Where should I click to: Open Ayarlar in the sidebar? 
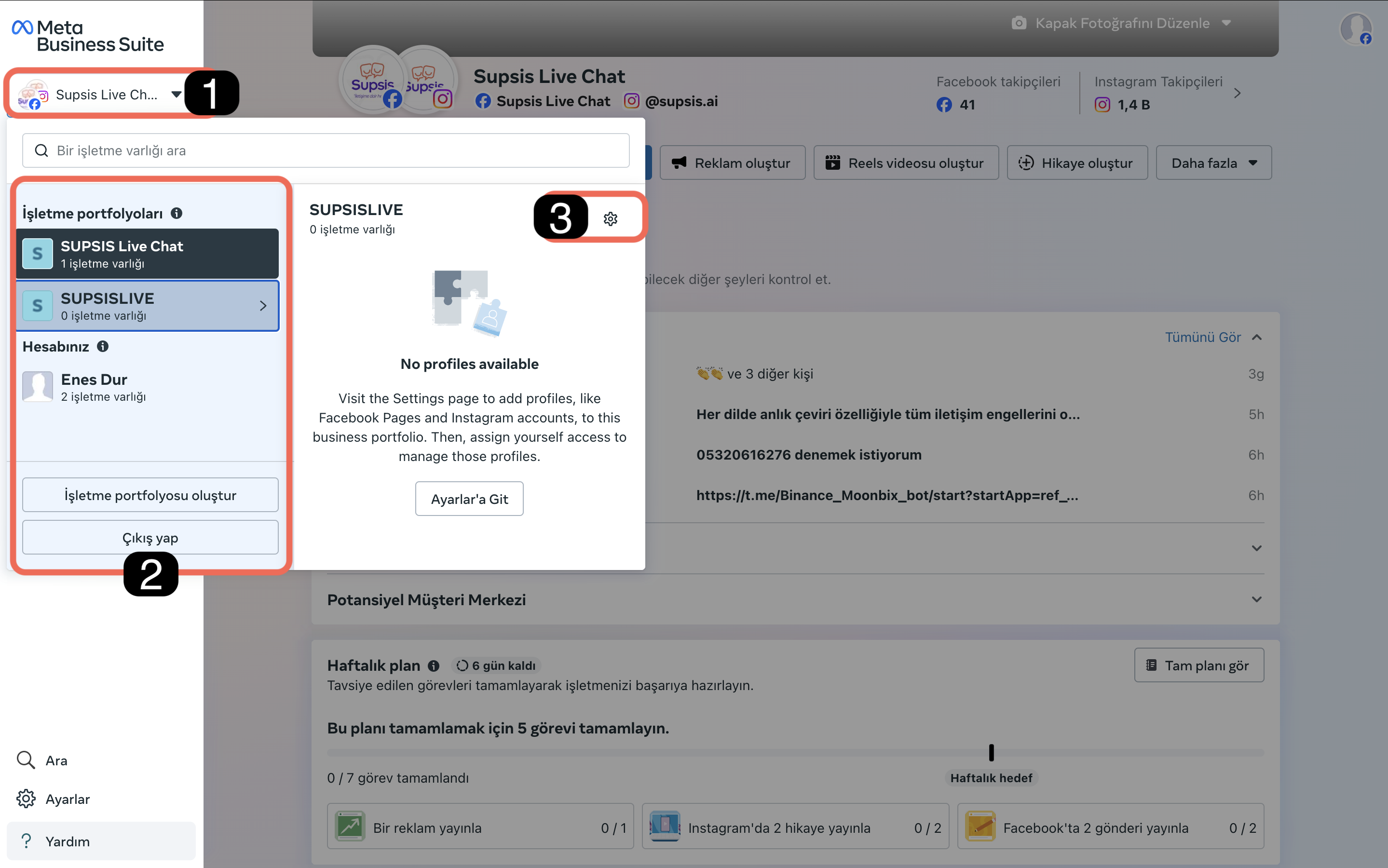[54, 799]
